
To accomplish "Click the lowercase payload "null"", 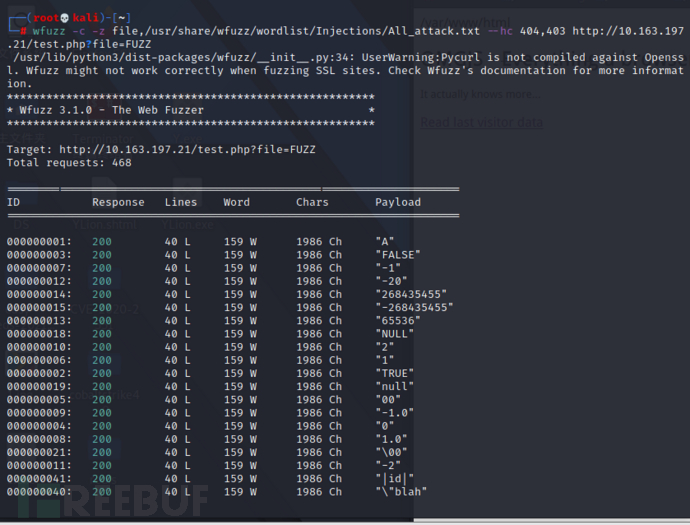I will (394, 386).
